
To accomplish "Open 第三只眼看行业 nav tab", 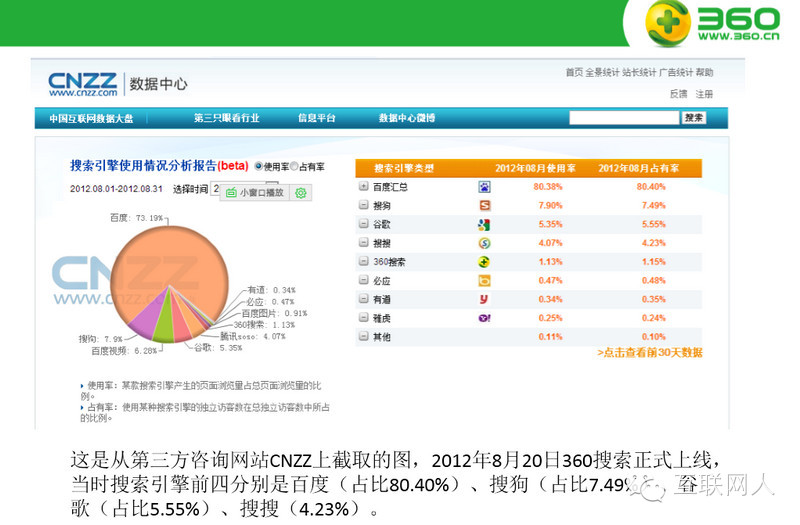I will (227, 118).
